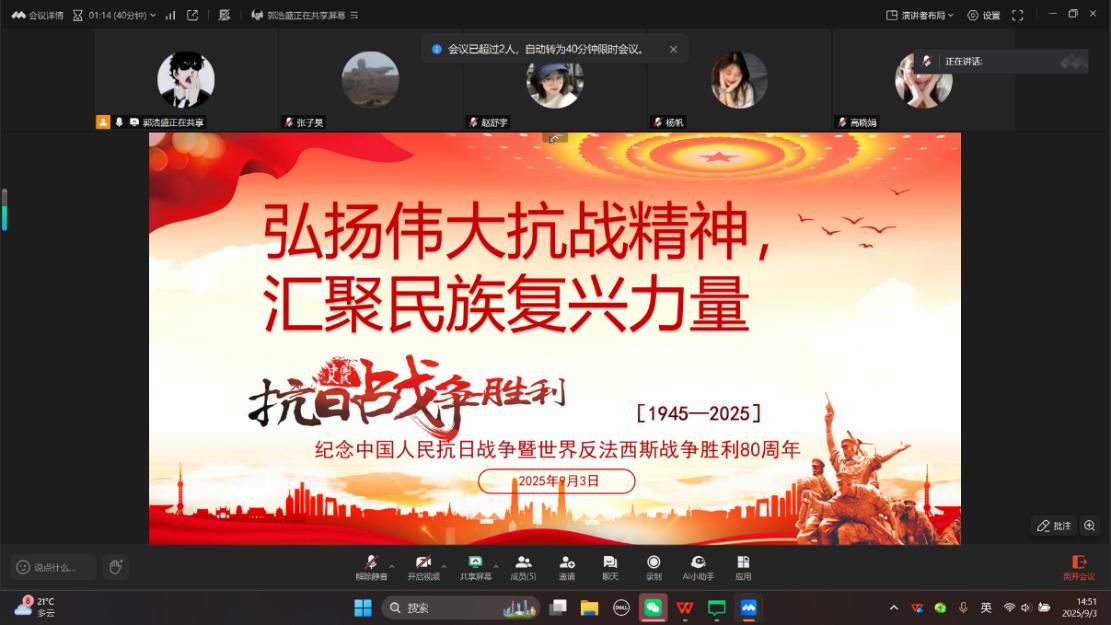Open meeting details (会议详情)

pos(38,15)
